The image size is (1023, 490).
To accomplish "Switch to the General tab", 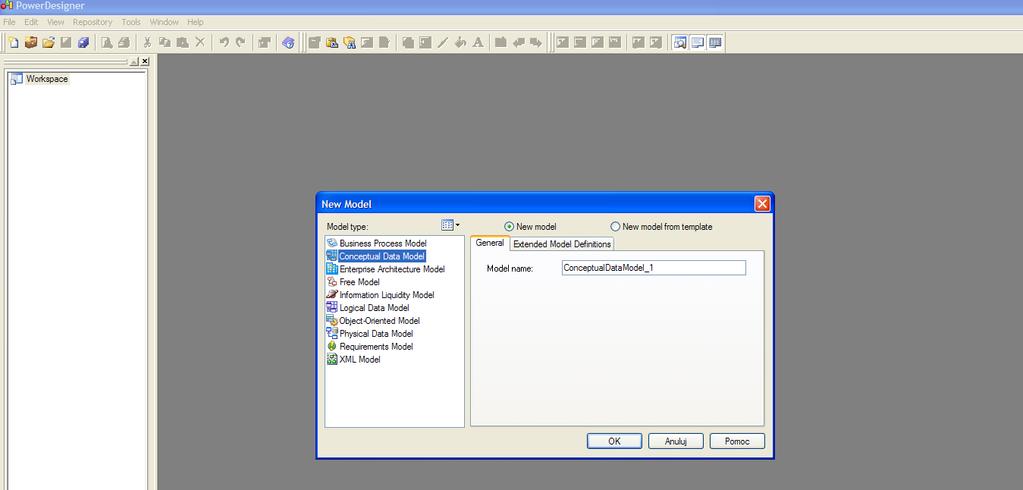I will coord(490,243).
